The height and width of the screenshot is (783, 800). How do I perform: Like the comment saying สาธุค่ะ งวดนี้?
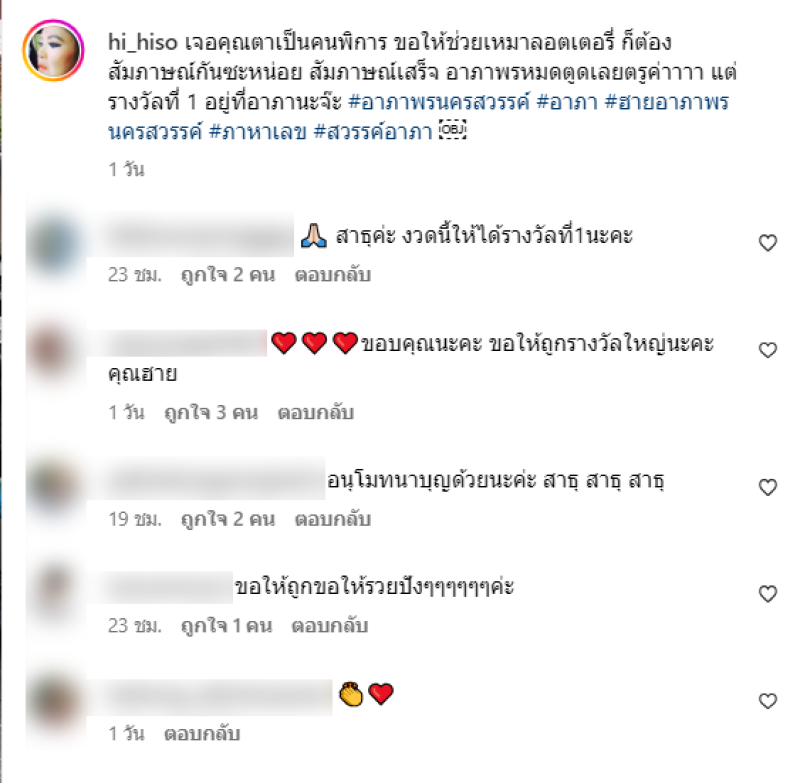click(x=767, y=243)
